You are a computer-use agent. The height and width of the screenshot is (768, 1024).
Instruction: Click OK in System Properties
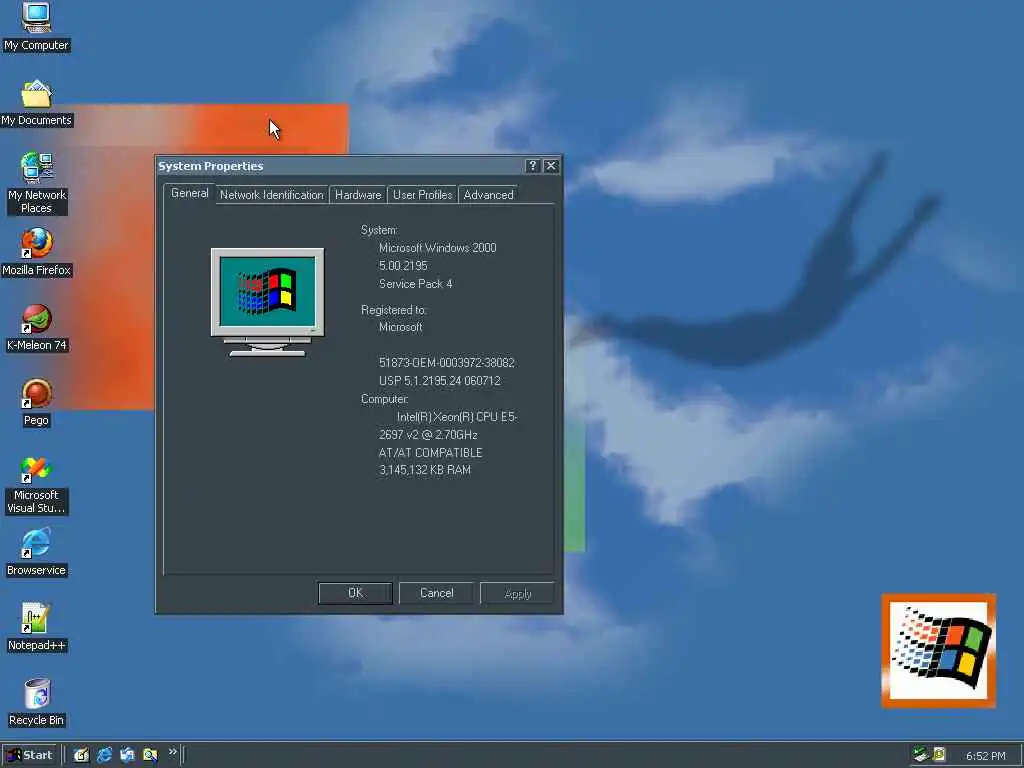(x=355, y=593)
